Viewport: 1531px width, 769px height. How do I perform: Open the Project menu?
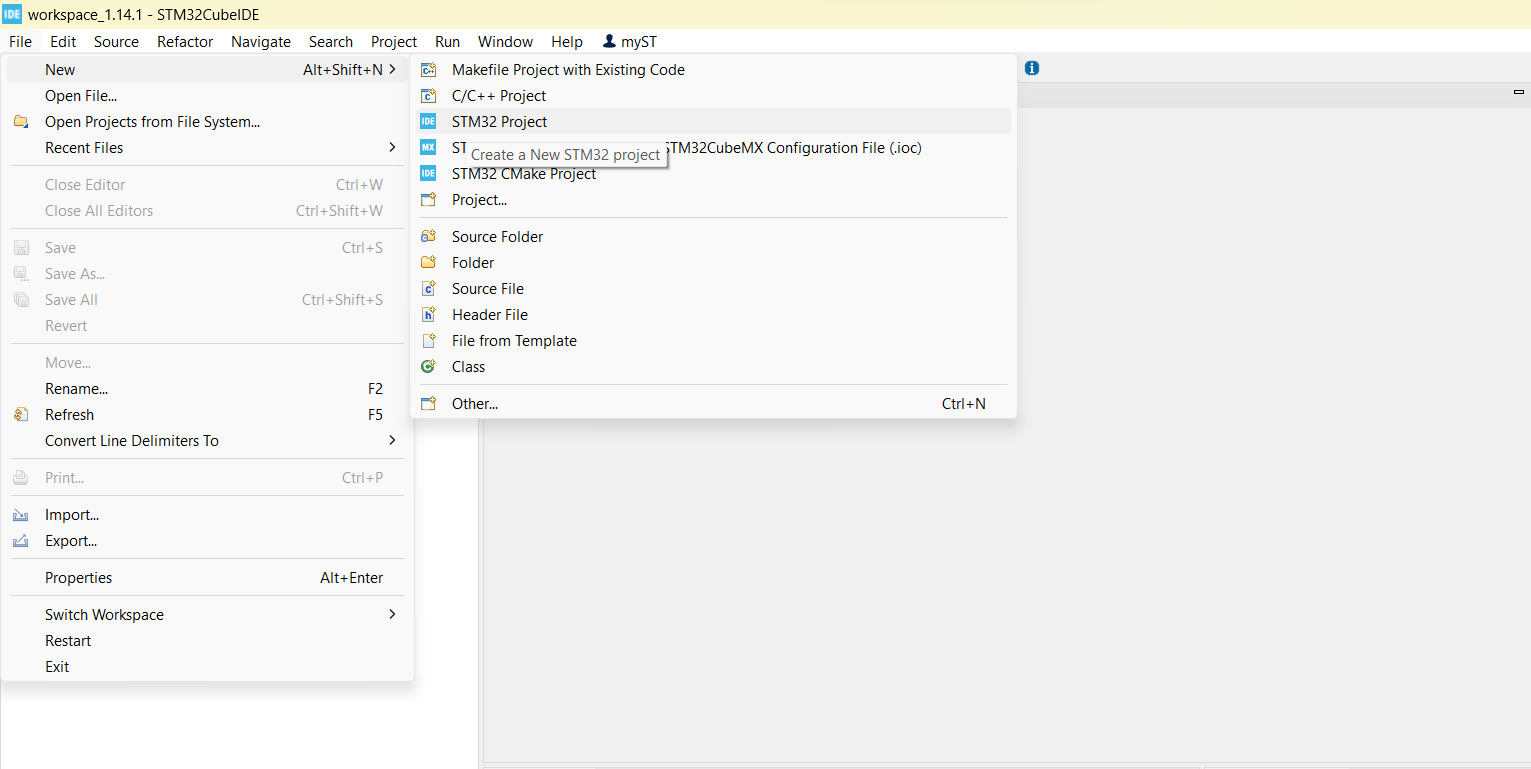tap(394, 42)
